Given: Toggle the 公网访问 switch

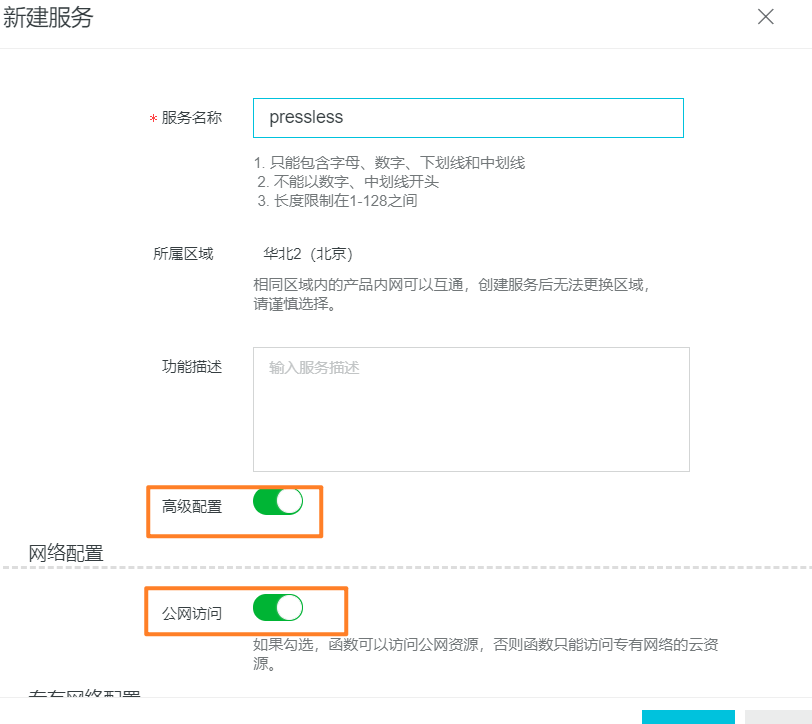Looking at the screenshot, I should [x=278, y=607].
